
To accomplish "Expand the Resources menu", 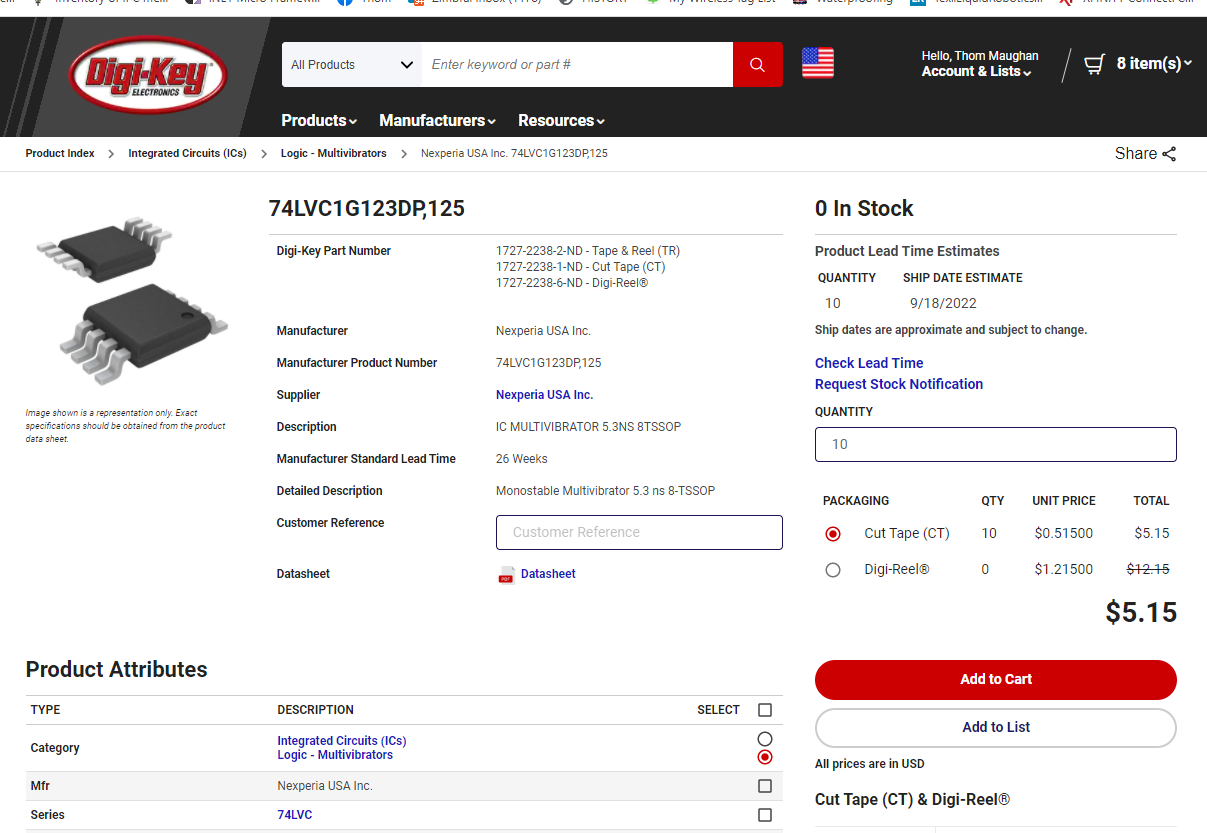I will 561,121.
